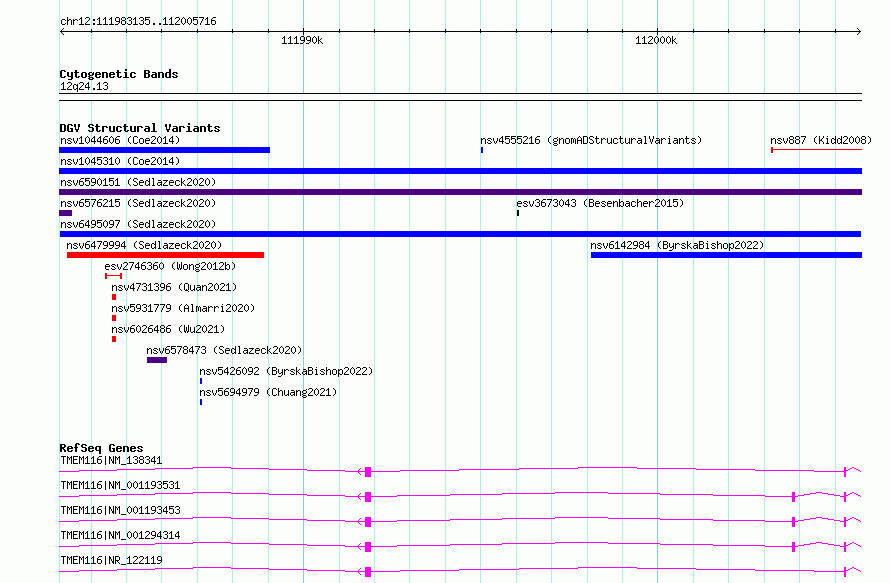Click the 112000k ruler label
The width and height of the screenshot is (890, 583).
(656, 40)
